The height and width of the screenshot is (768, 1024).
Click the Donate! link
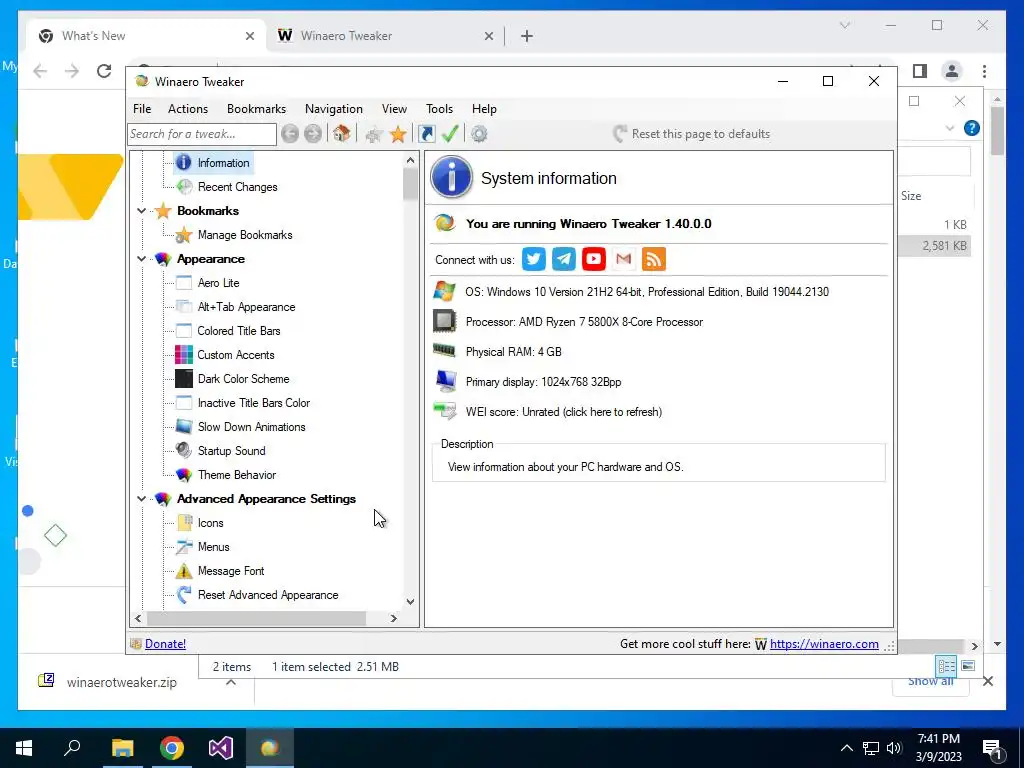click(x=165, y=644)
